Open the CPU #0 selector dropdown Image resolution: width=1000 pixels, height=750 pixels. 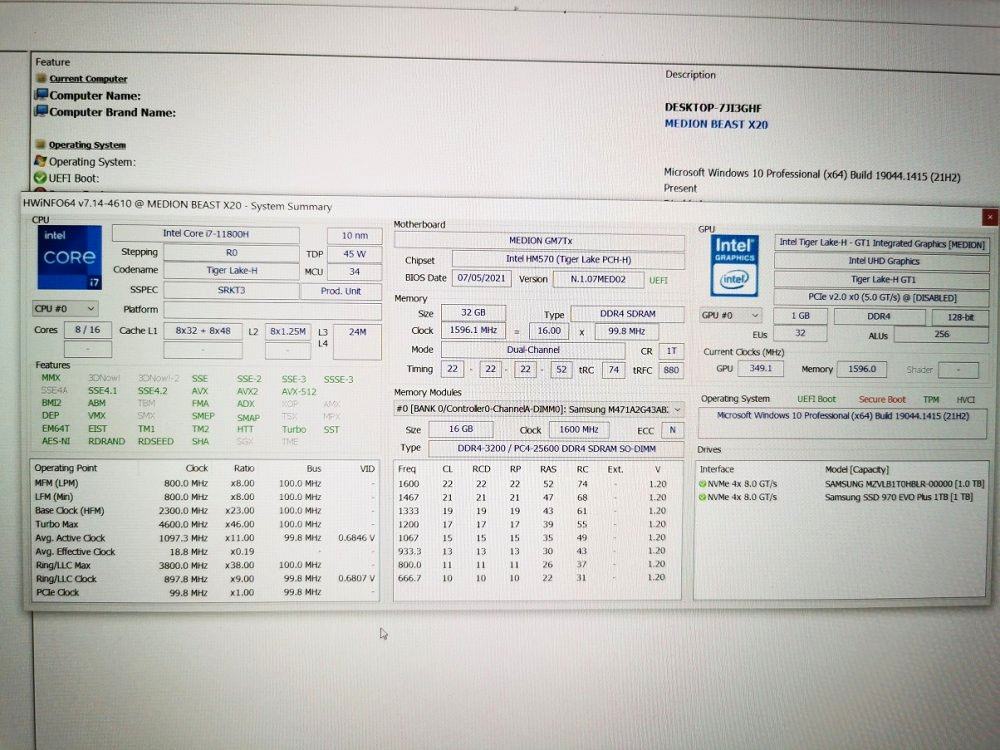point(65,309)
